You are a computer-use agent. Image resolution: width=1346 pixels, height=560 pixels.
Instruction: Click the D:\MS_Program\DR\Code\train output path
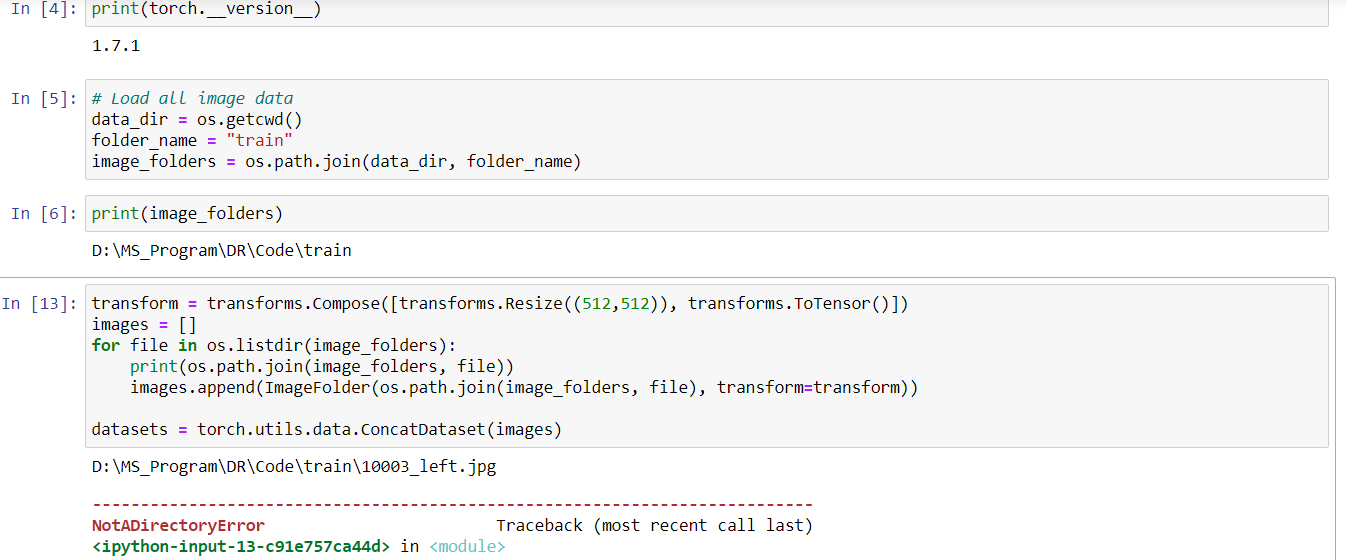pos(221,250)
